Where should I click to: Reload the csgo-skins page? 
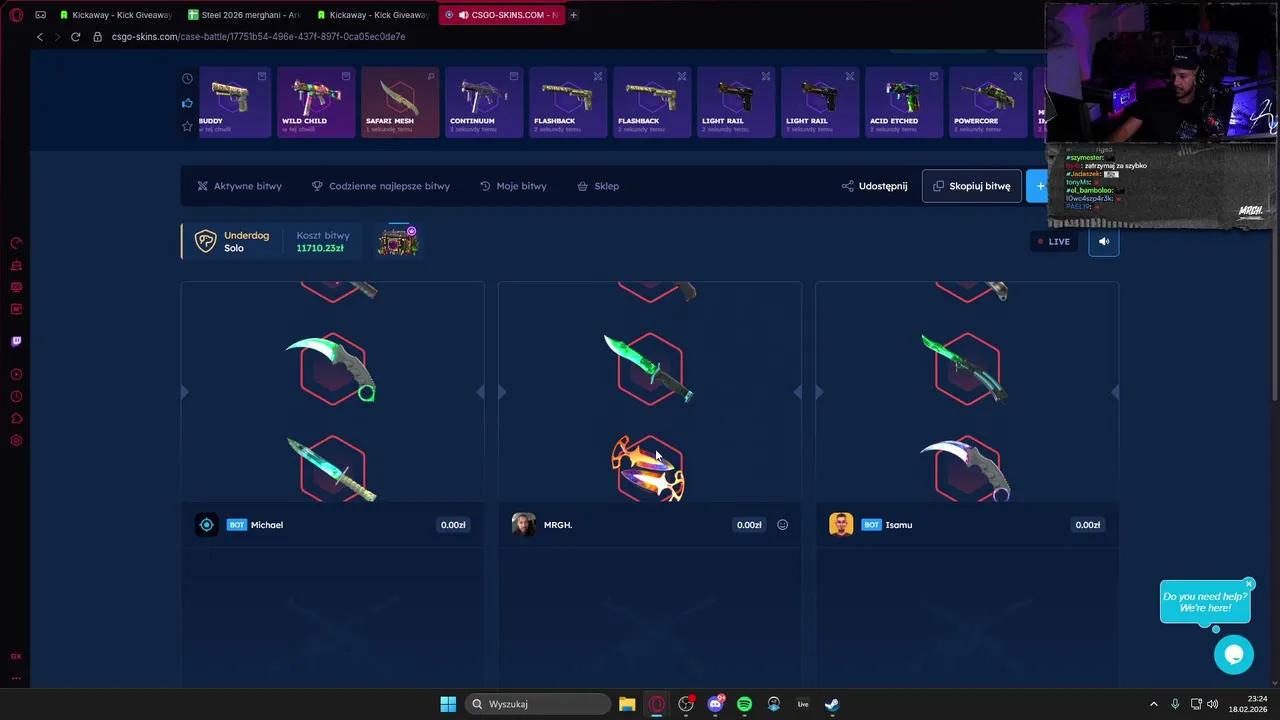click(75, 37)
